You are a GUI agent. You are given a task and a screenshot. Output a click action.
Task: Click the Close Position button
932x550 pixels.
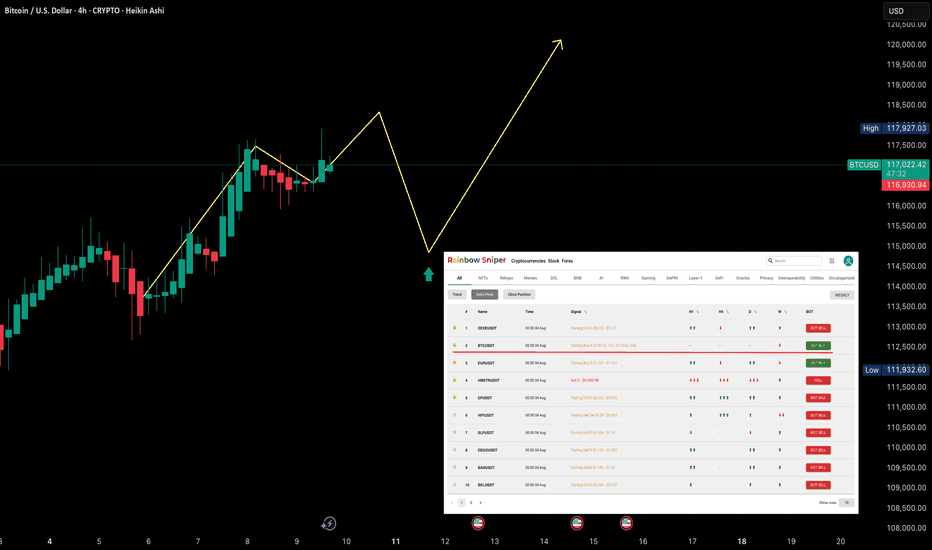[519, 294]
